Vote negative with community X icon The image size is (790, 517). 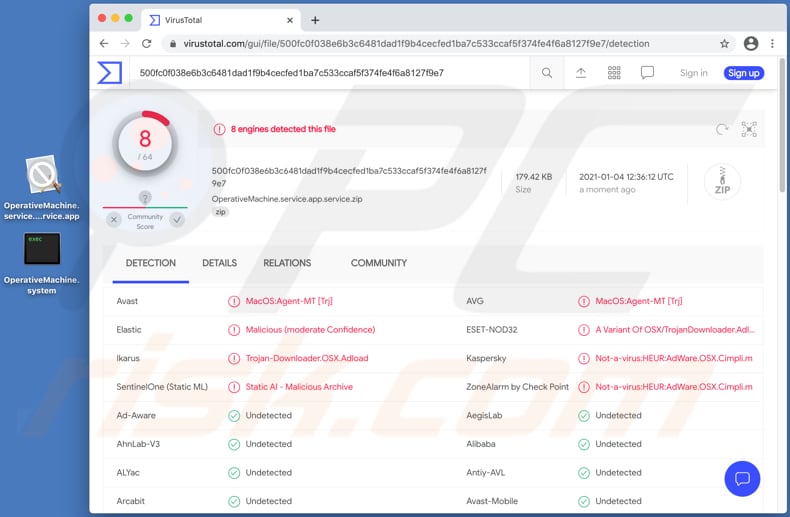tap(114, 220)
